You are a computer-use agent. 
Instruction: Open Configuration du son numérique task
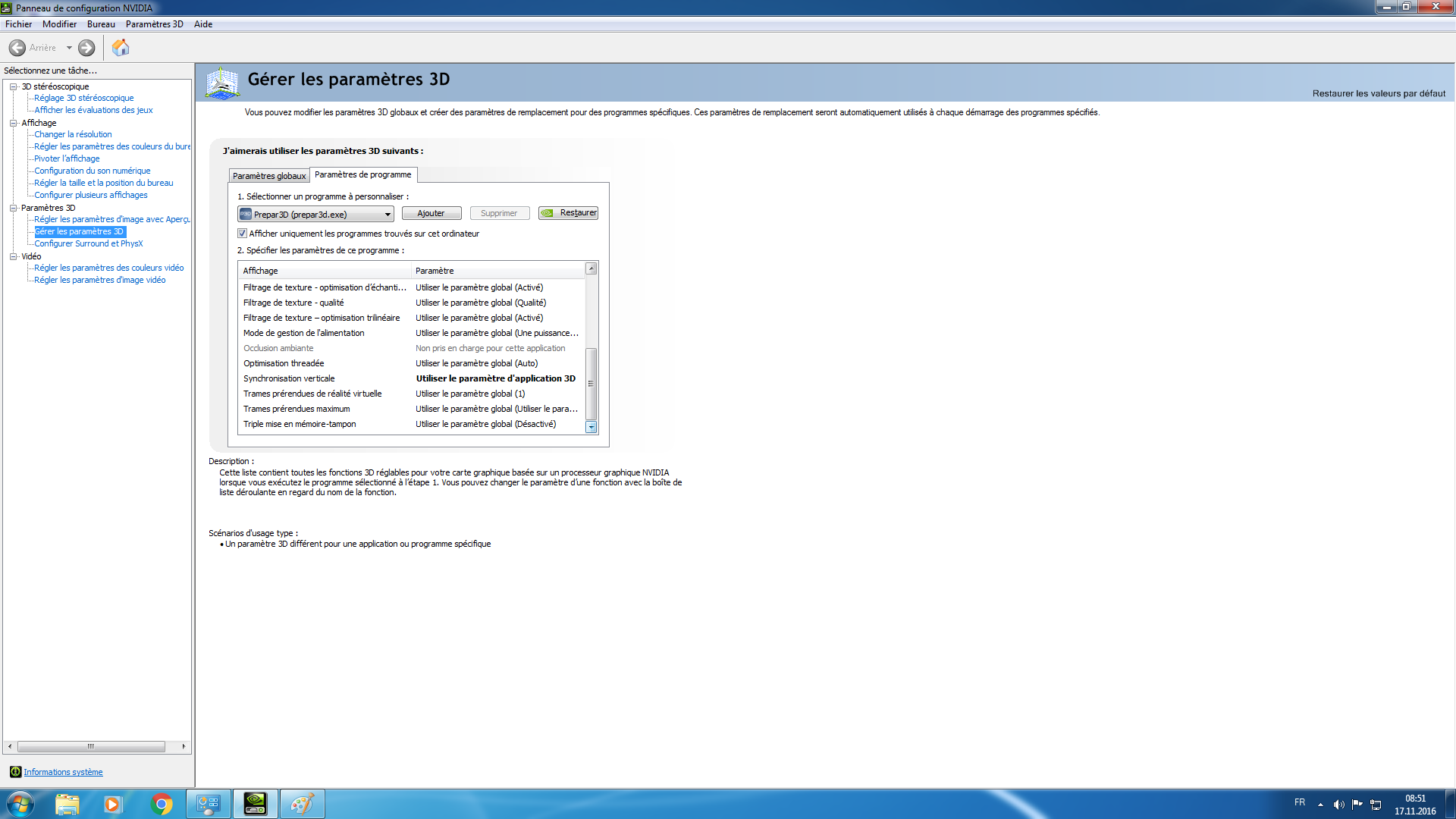pos(92,171)
